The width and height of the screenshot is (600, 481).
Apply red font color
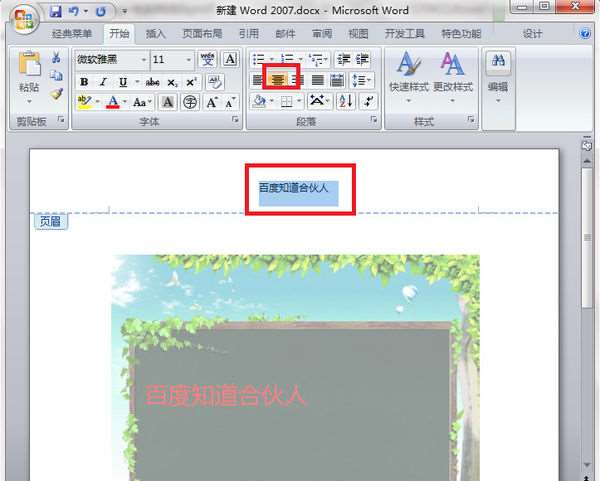pos(112,102)
